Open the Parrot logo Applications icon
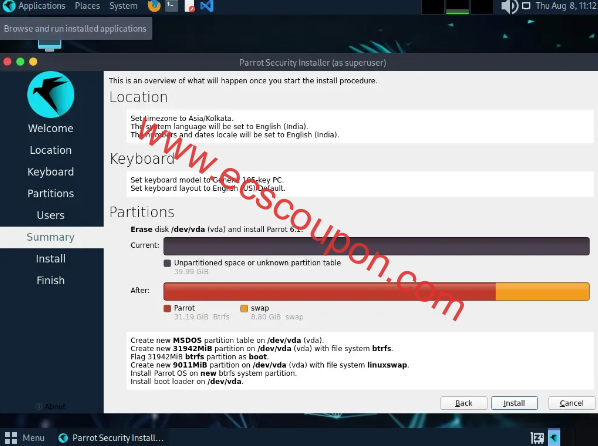 pos(8,6)
